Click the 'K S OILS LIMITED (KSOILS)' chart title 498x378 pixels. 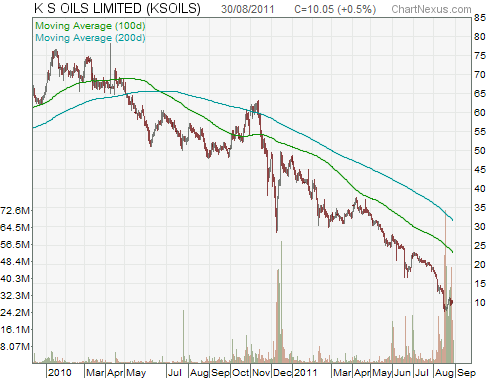pos(117,9)
